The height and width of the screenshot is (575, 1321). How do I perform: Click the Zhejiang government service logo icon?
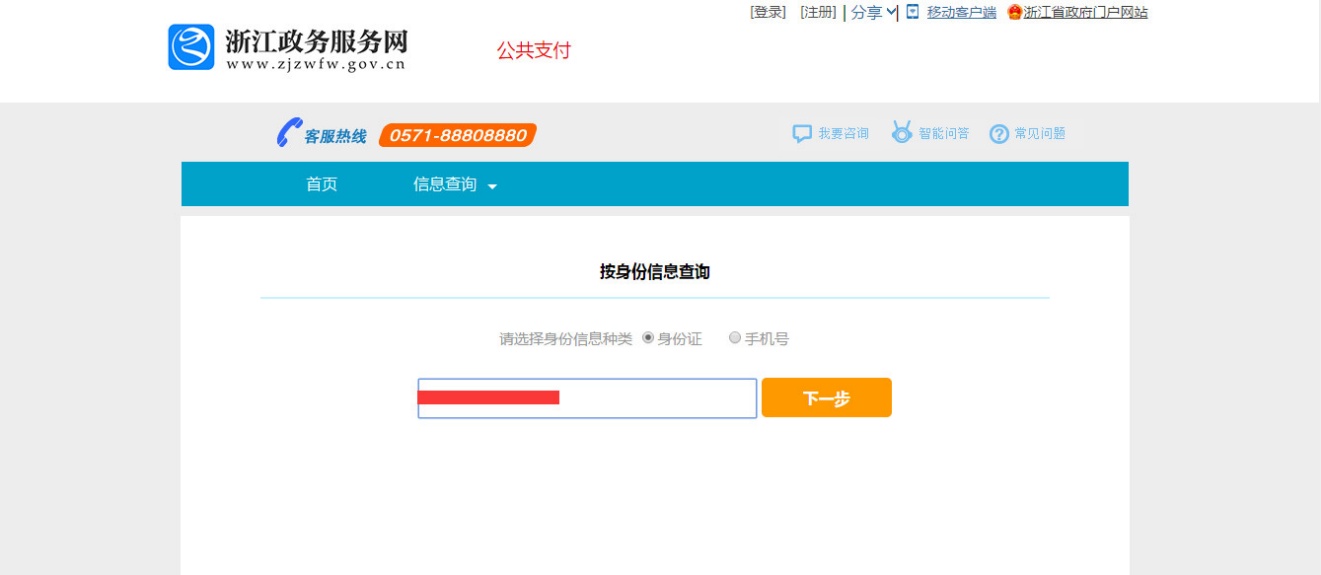click(x=191, y=47)
